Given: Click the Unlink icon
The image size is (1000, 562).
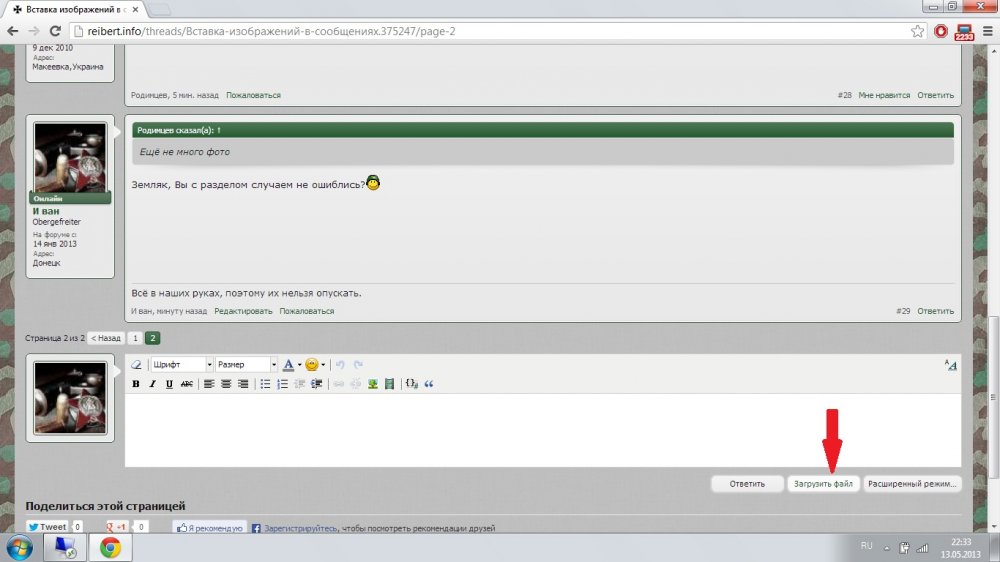Looking at the screenshot, I should (356, 383).
